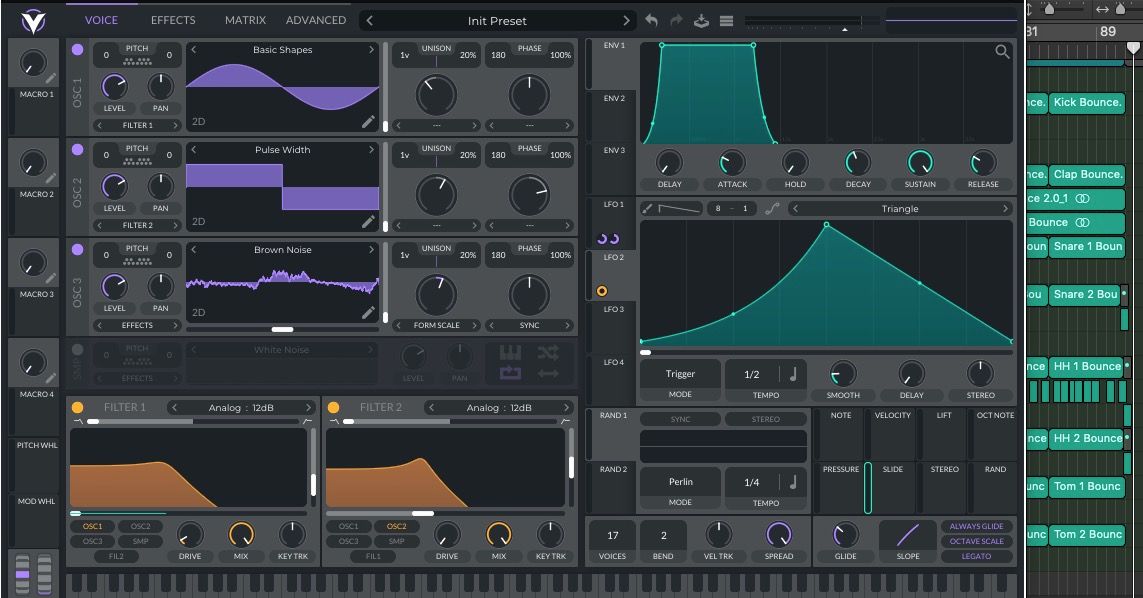Click the Trigger mode button
This screenshot has width=1143, height=598.
tap(680, 373)
